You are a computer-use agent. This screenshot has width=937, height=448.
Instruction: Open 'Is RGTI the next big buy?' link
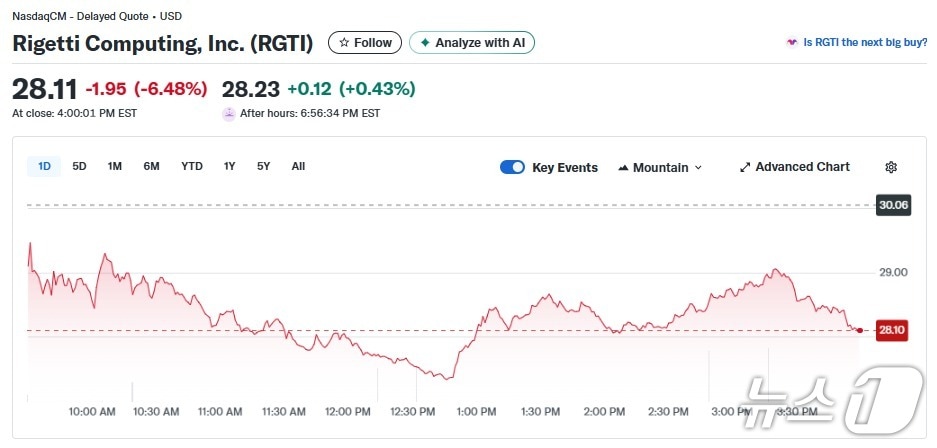tap(864, 43)
